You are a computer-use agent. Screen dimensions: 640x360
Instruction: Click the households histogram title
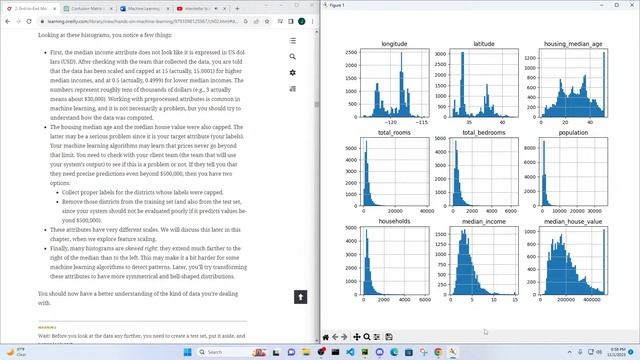point(394,221)
